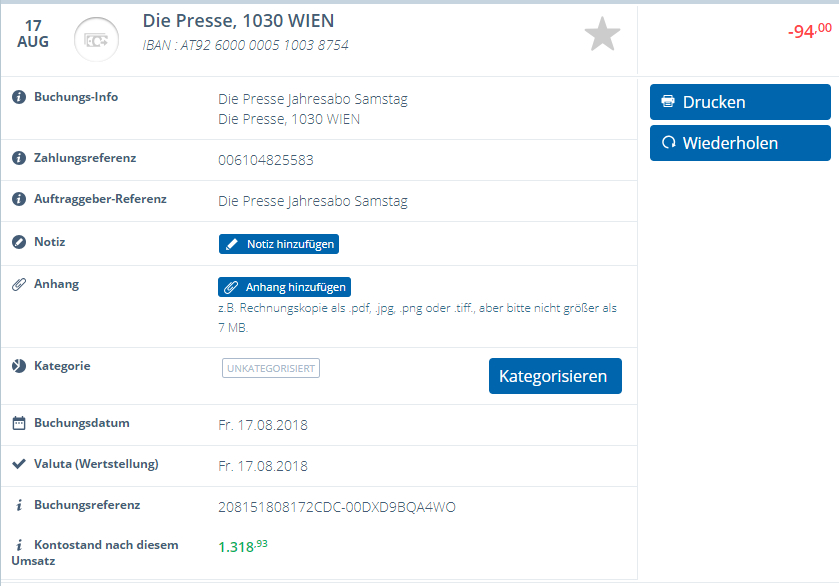Click the transaction amount -94,00

click(x=810, y=31)
